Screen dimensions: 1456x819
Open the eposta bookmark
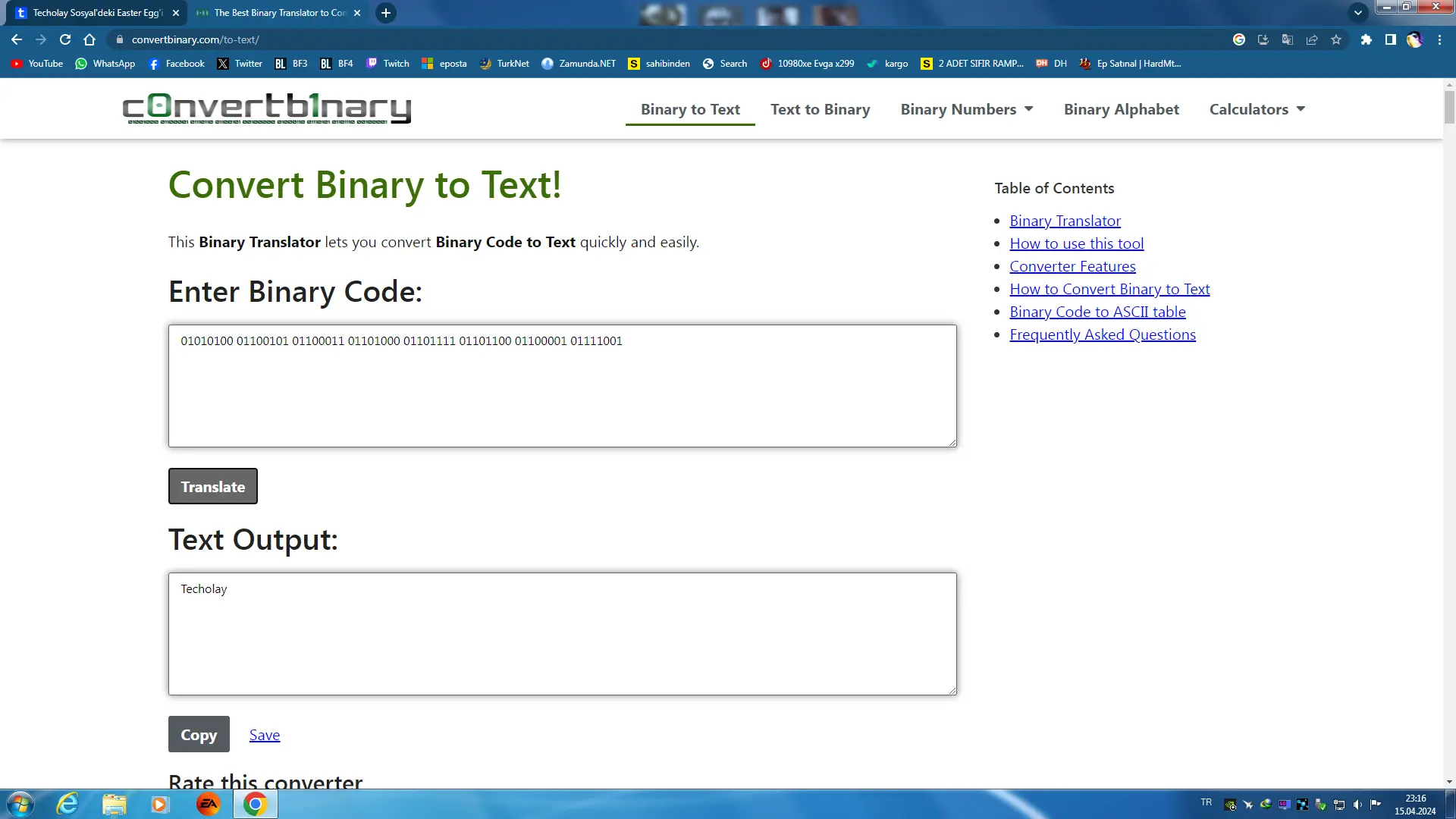pos(444,64)
